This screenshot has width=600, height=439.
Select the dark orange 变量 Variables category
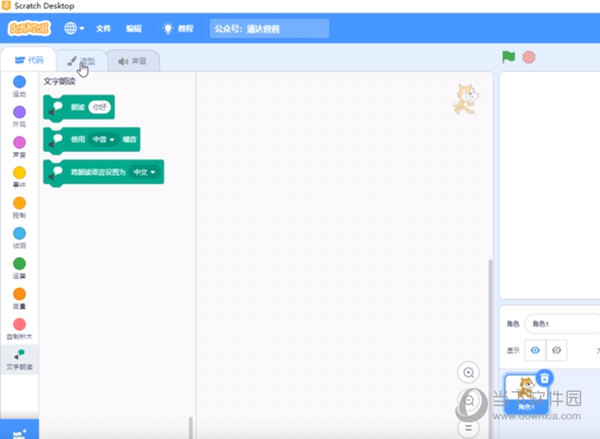click(20, 299)
